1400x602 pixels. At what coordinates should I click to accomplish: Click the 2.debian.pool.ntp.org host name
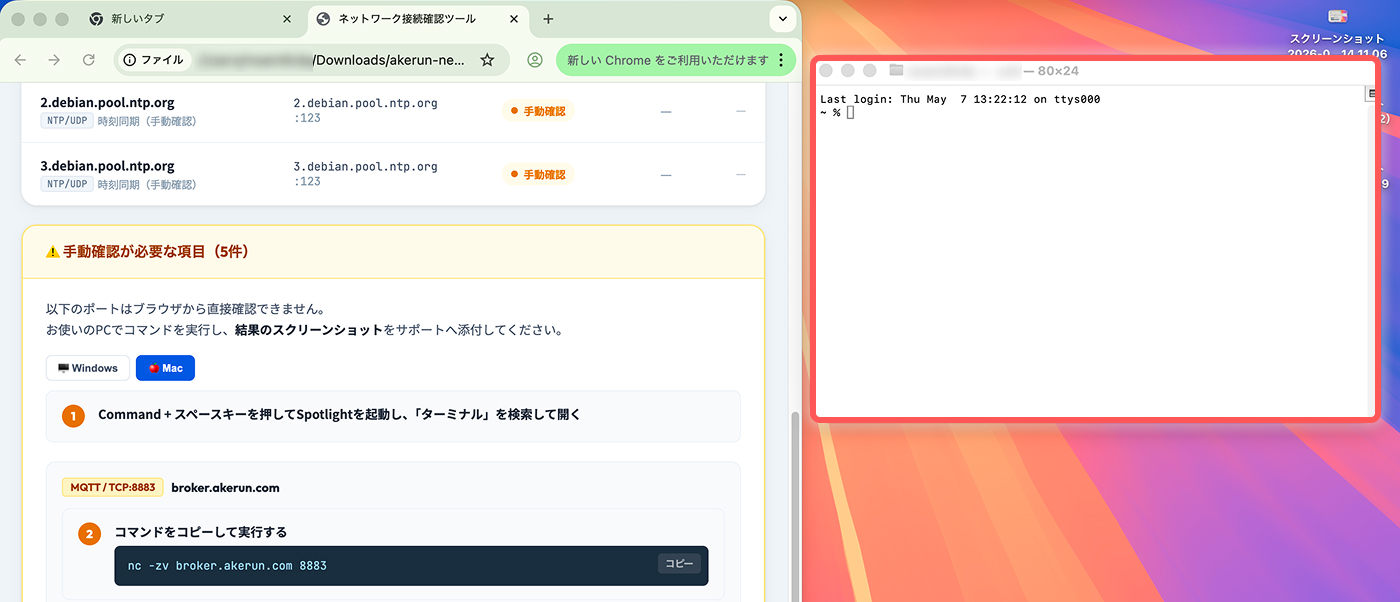point(107,102)
